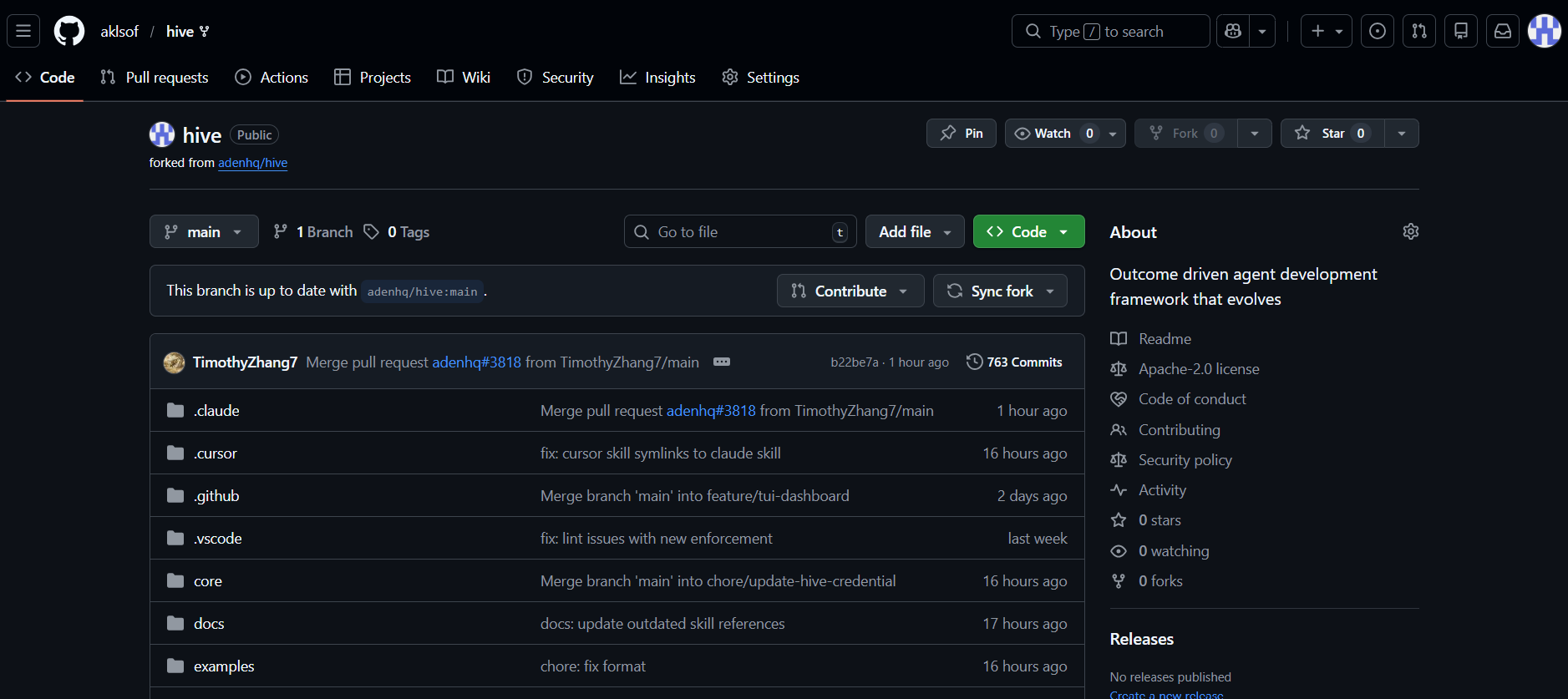Open Contributing link
Screen dimensions: 1568x699
click(x=1165, y=429)
